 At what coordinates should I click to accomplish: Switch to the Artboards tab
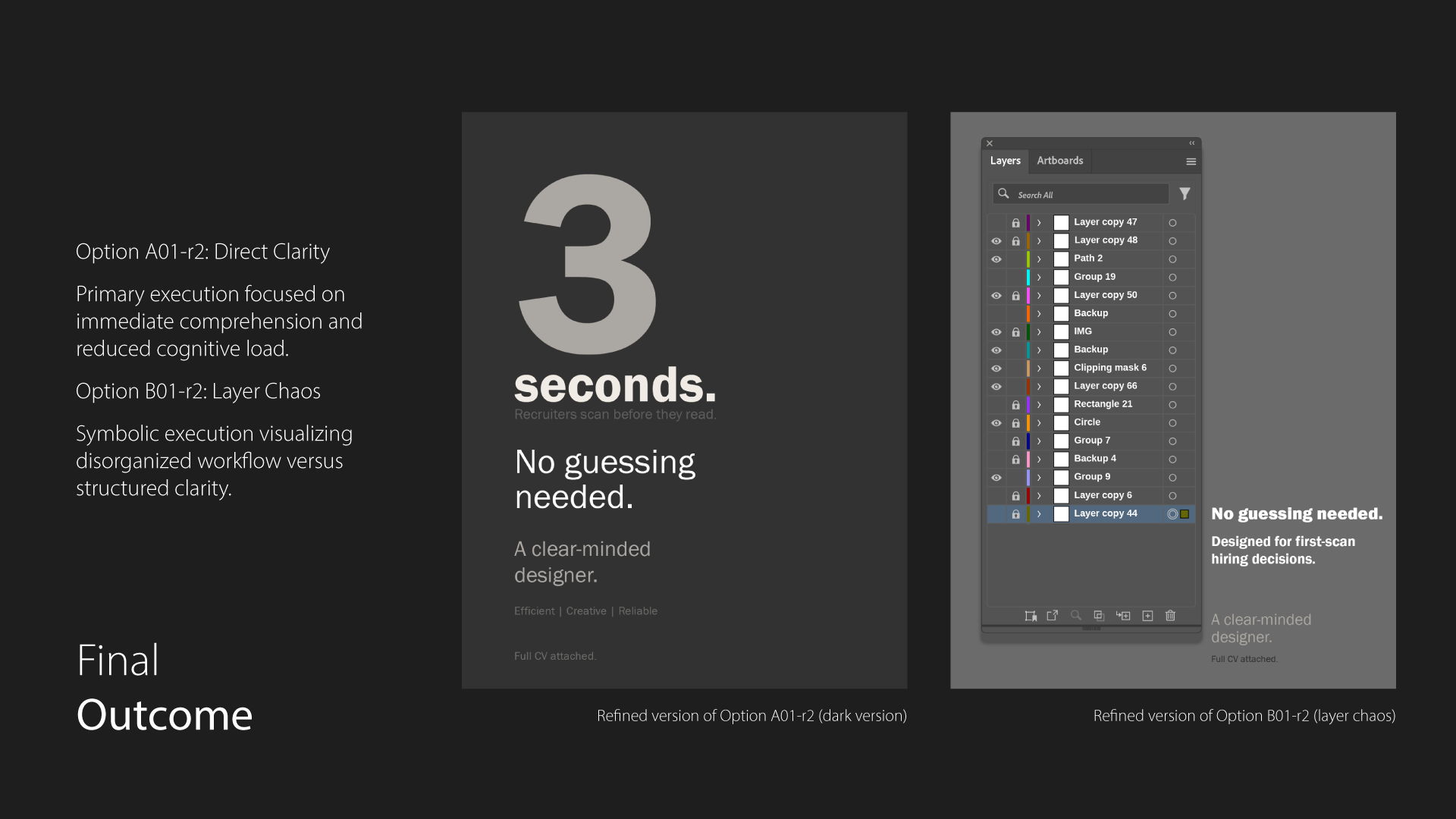pos(1059,161)
